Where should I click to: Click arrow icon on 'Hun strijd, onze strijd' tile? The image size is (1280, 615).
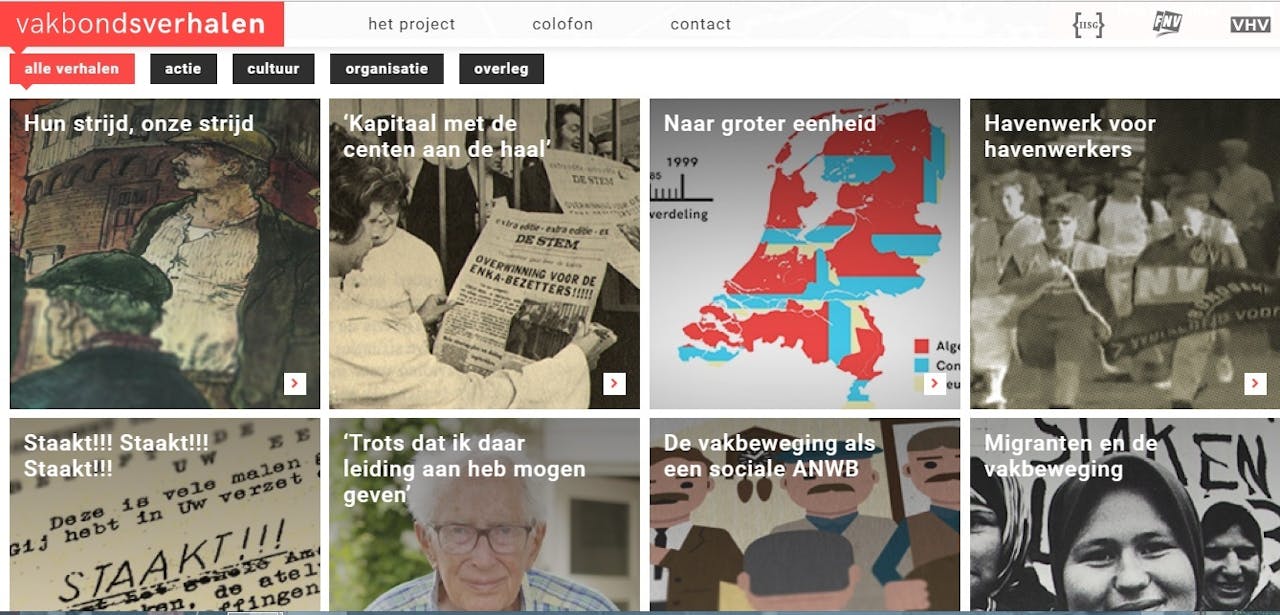click(295, 383)
